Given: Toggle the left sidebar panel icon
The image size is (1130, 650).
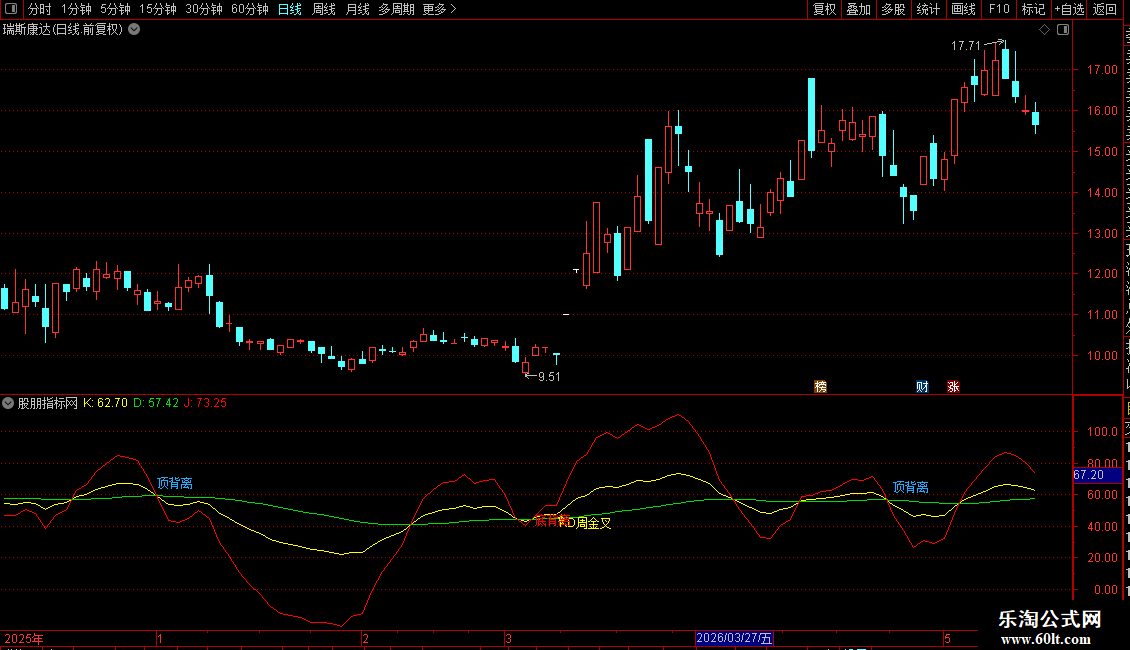Looking at the screenshot, I should click(12, 9).
